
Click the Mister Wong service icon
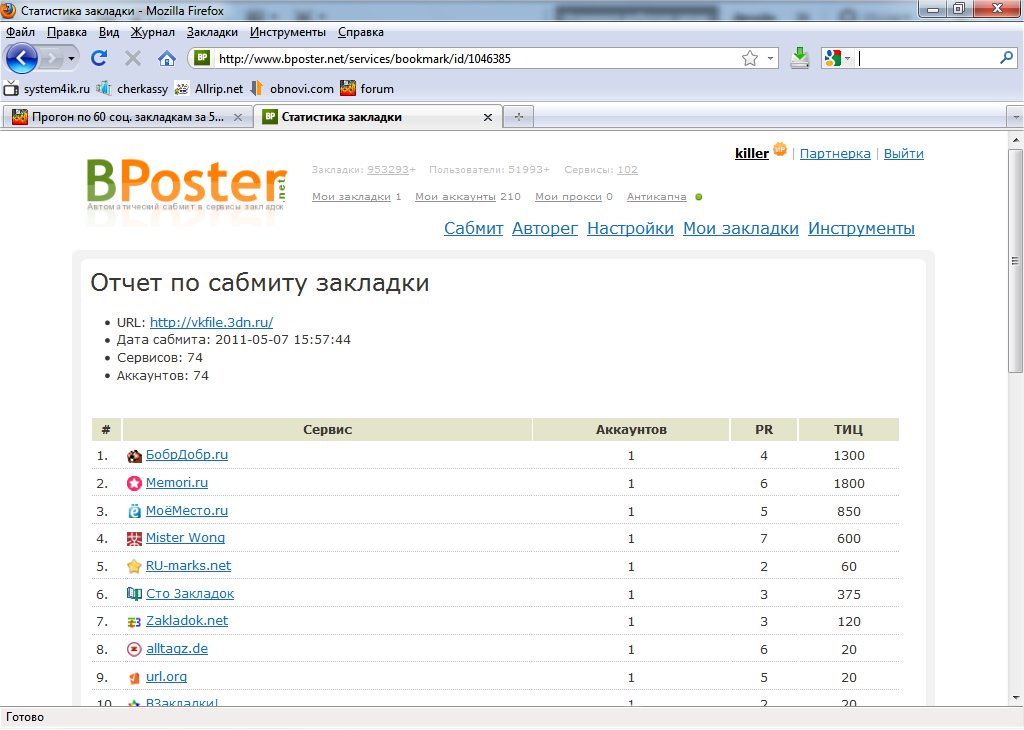pyautogui.click(x=134, y=539)
